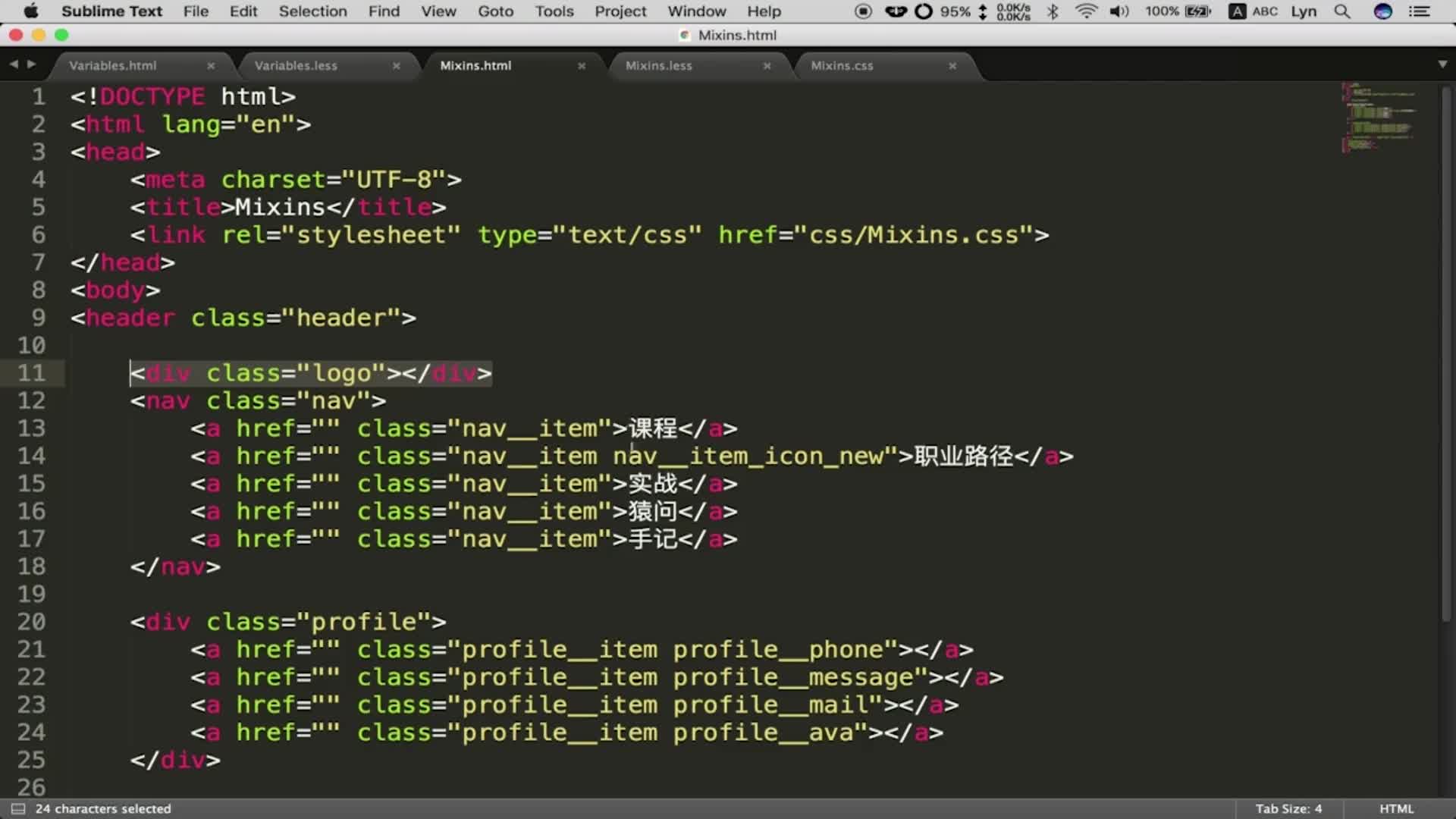
Task: Click the Spotlight search icon
Action: pos(1343,11)
